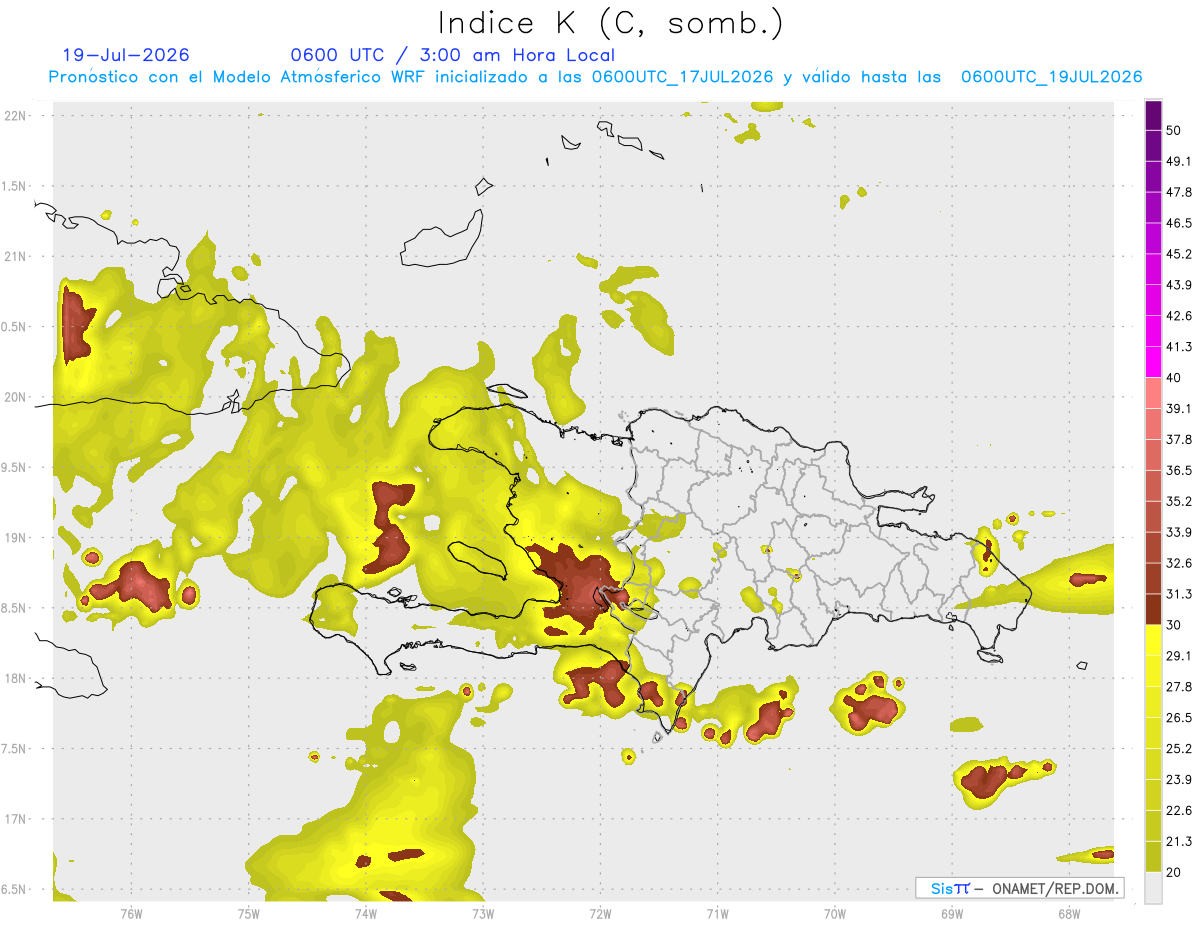Click the 'SisTT - ONAMET/REP.DOM.' label box
This screenshot has height=927, width=1200.
1019,888
